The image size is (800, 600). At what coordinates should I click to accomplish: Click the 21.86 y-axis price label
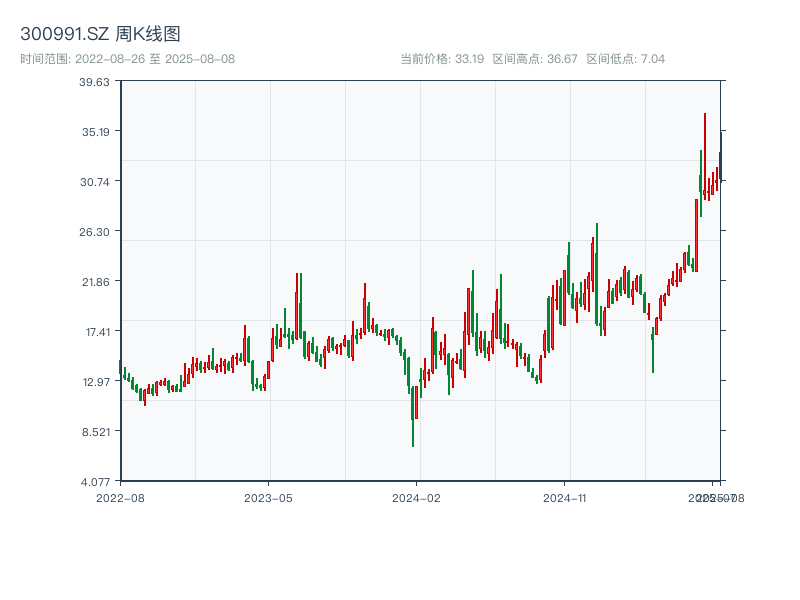pos(95,282)
